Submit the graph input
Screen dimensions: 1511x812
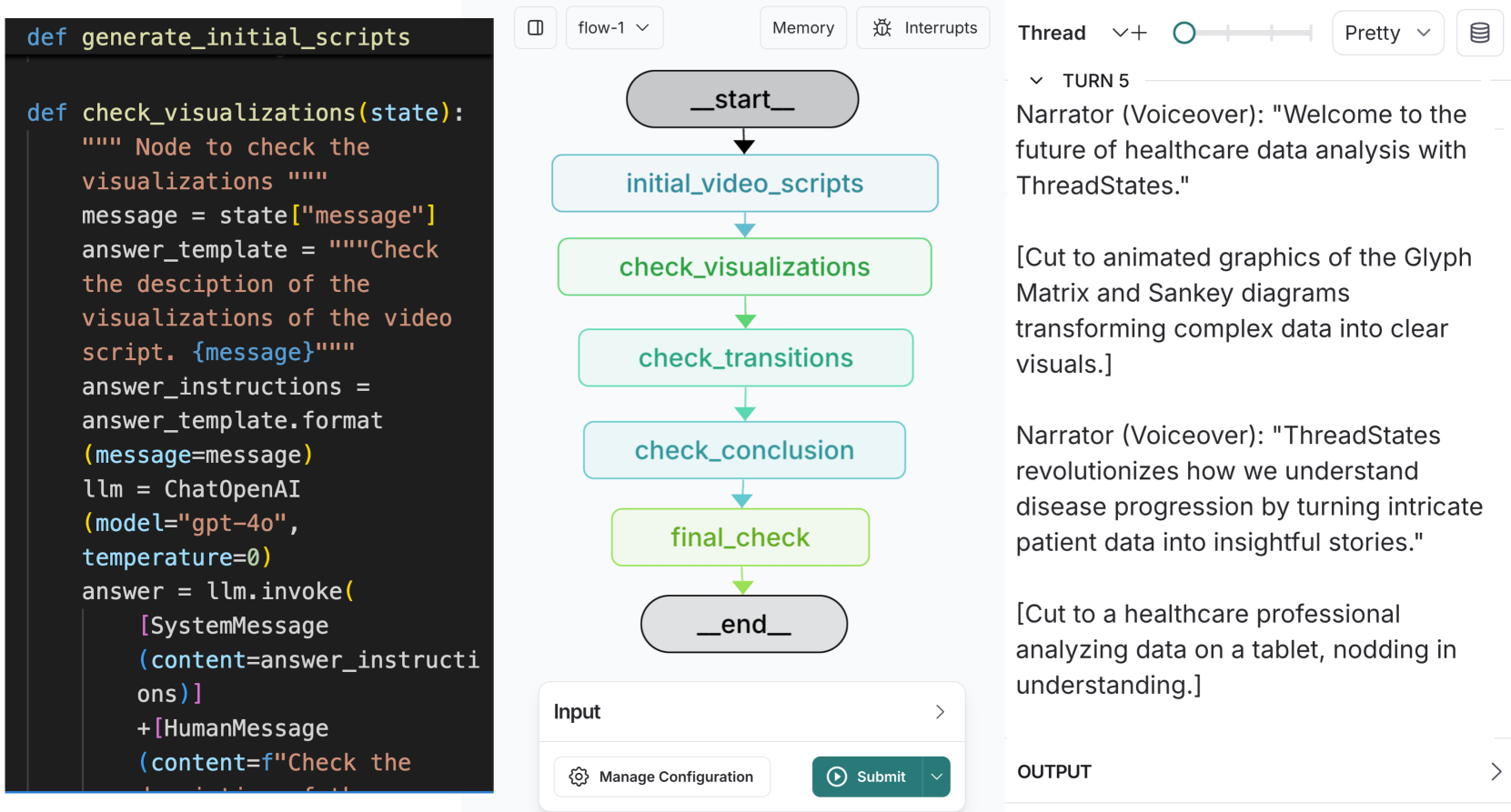[x=867, y=777]
